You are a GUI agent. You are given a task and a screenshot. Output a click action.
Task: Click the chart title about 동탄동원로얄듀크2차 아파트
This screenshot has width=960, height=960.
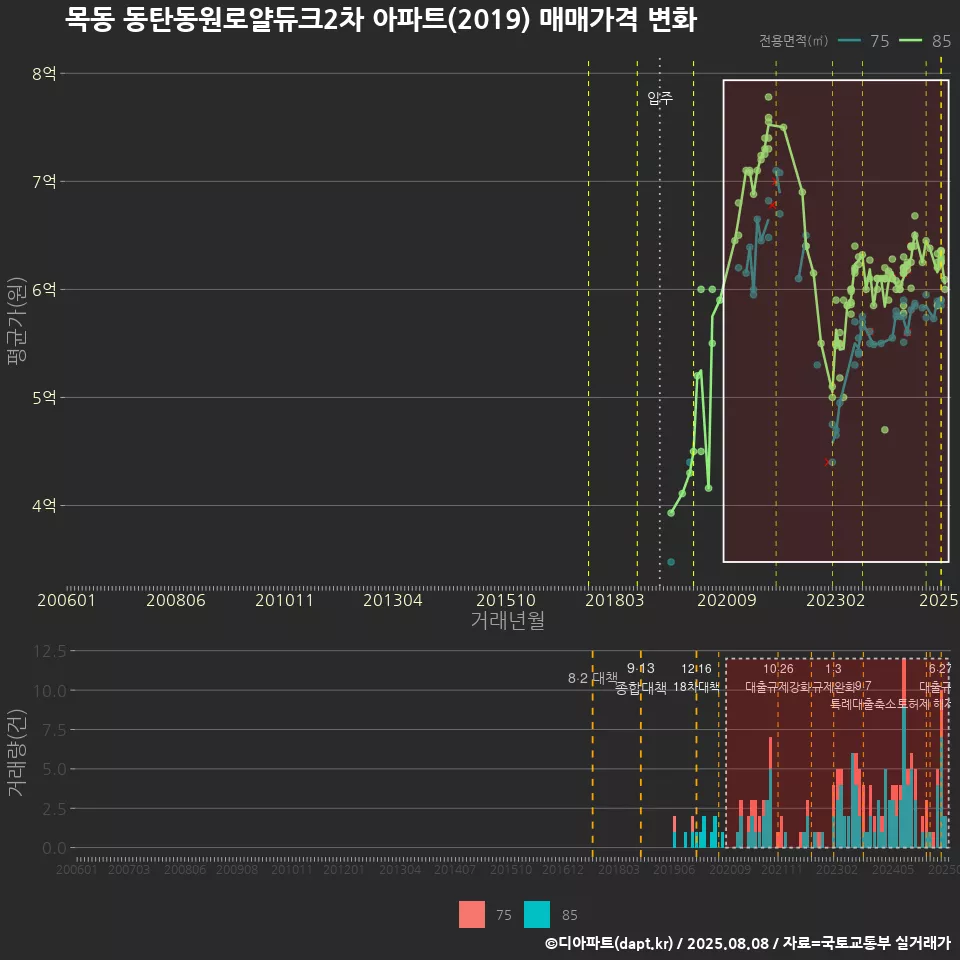click(x=380, y=20)
